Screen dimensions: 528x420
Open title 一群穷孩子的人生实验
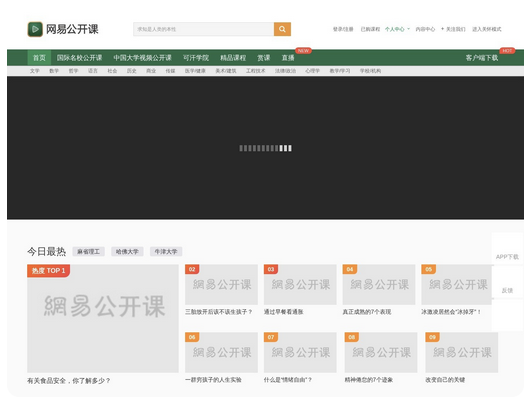213,380
